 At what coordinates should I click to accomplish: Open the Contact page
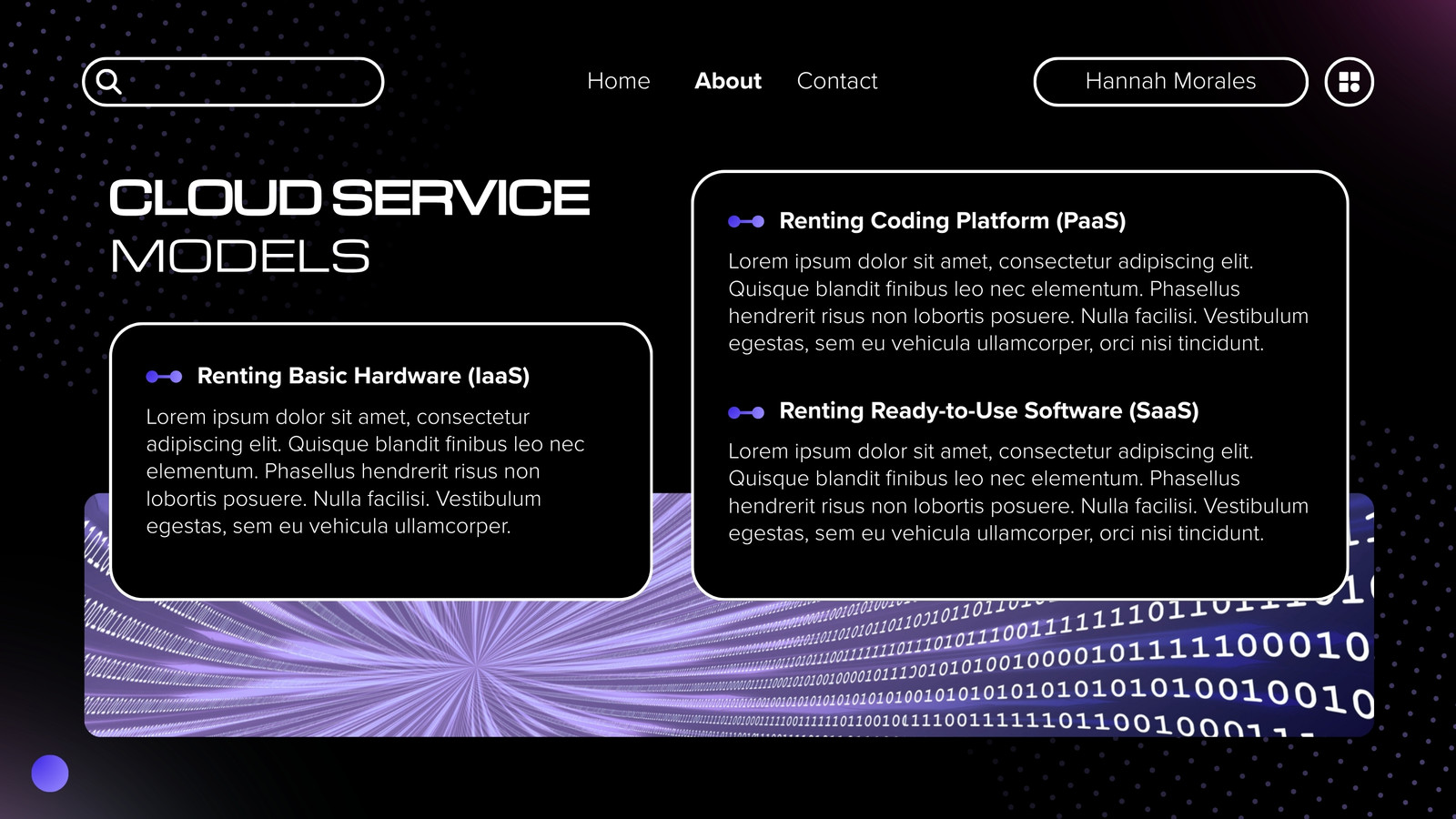pyautogui.click(x=837, y=81)
